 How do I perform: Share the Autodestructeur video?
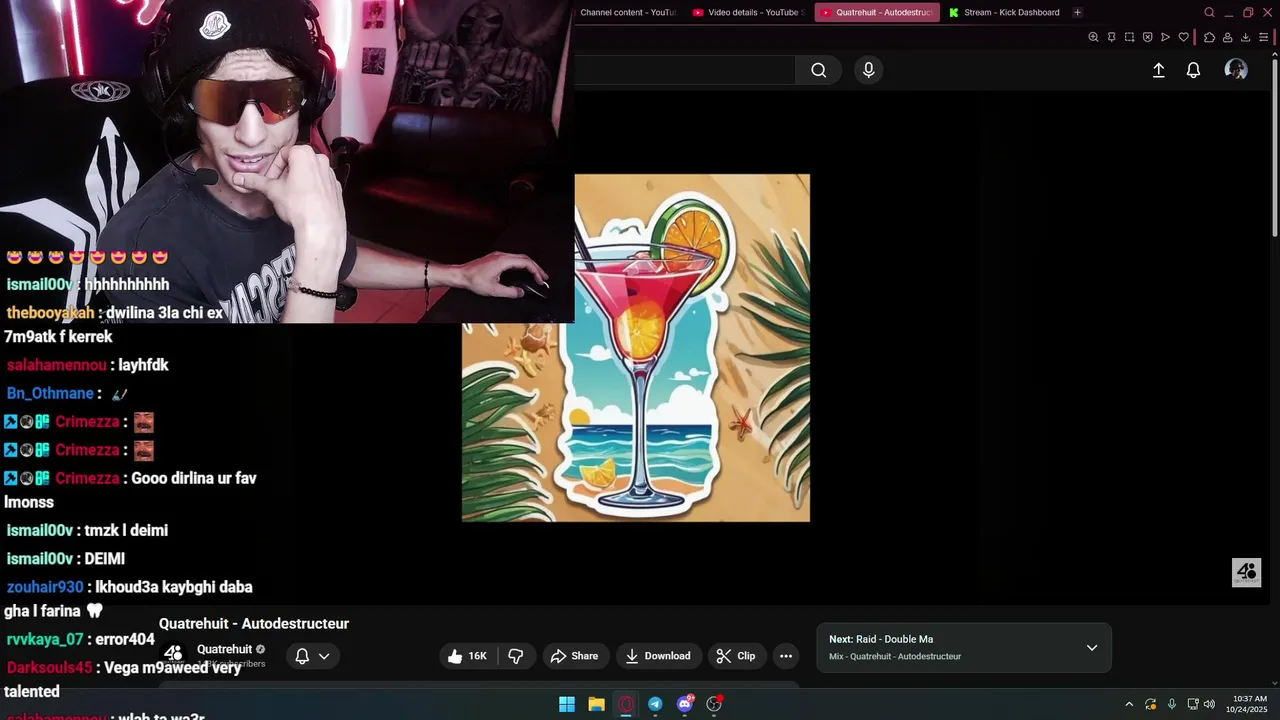point(575,656)
